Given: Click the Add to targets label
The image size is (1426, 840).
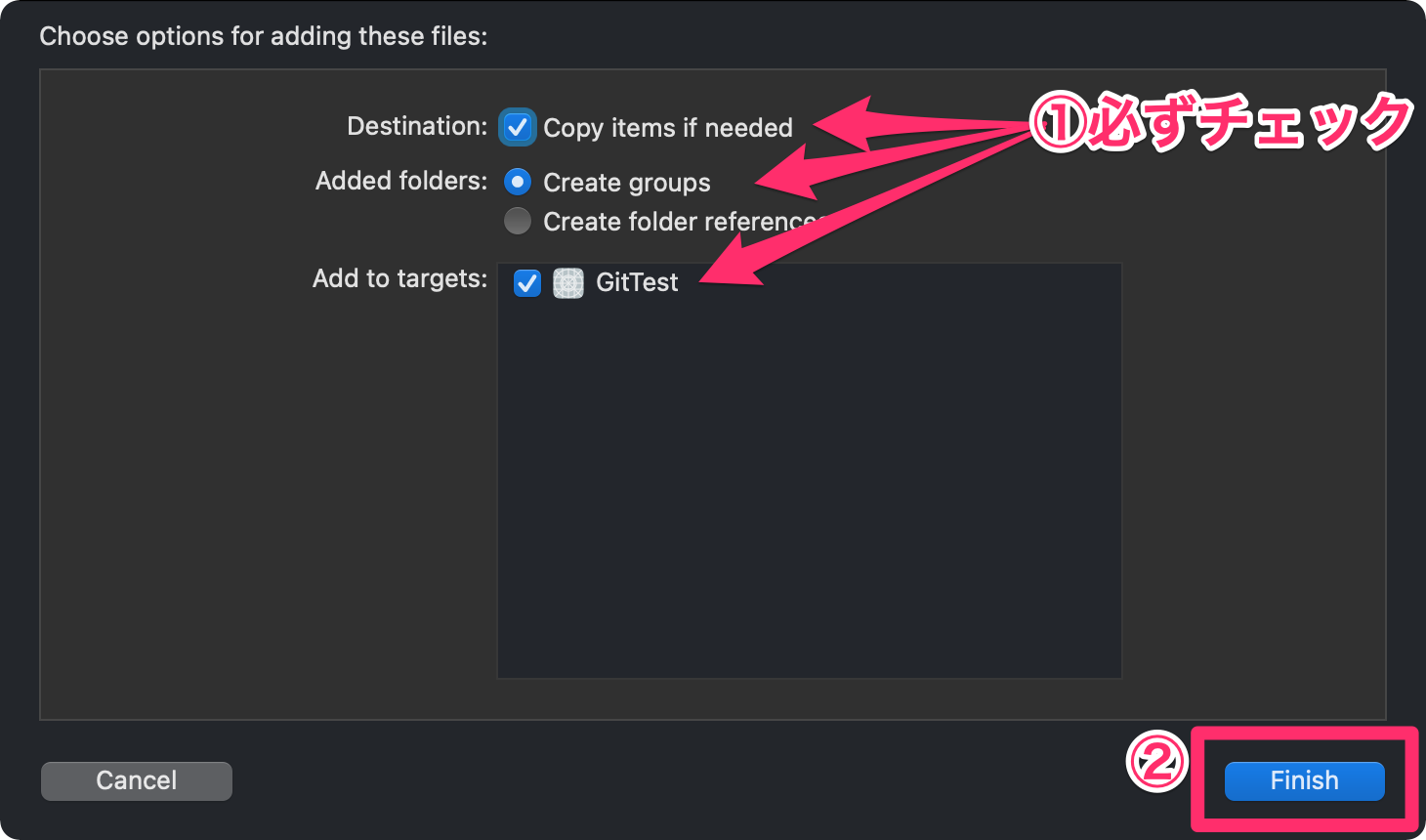Looking at the screenshot, I should 398,278.
